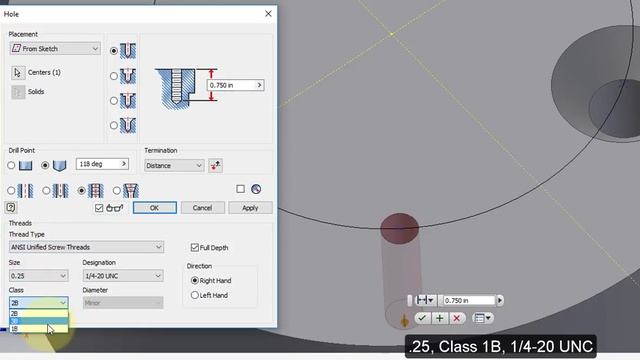The image size is (640, 360).
Task: Click the flat drill point icon
Action: [26, 165]
